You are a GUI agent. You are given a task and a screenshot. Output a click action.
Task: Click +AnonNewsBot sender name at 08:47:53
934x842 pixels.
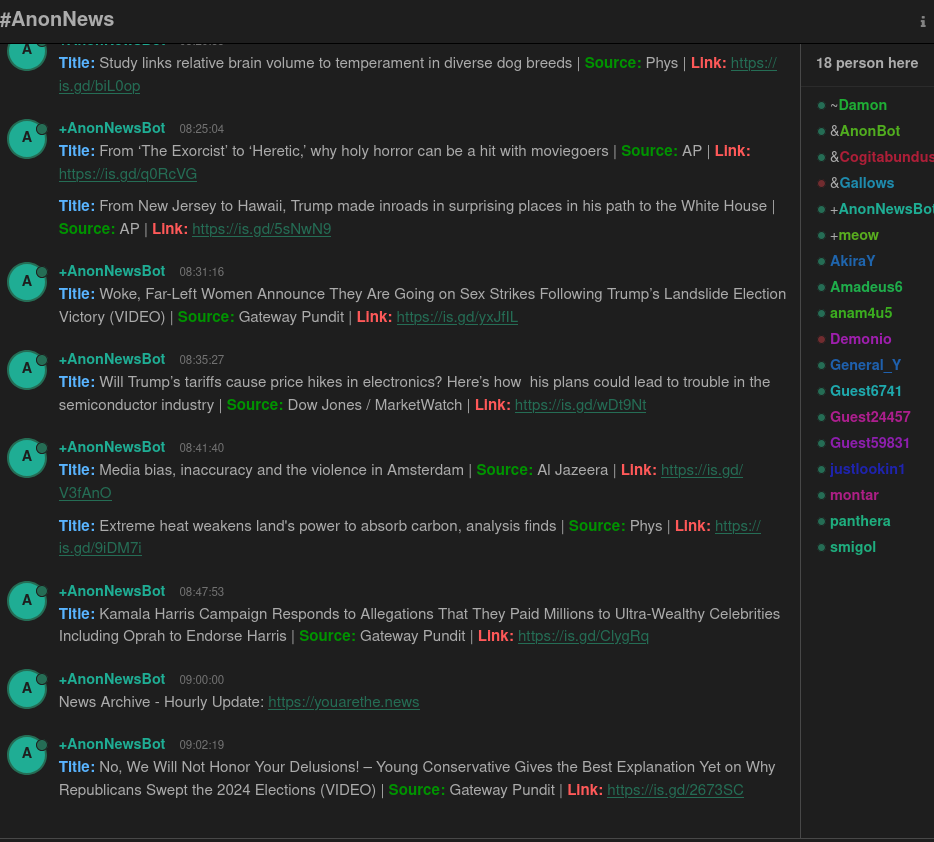click(112, 591)
